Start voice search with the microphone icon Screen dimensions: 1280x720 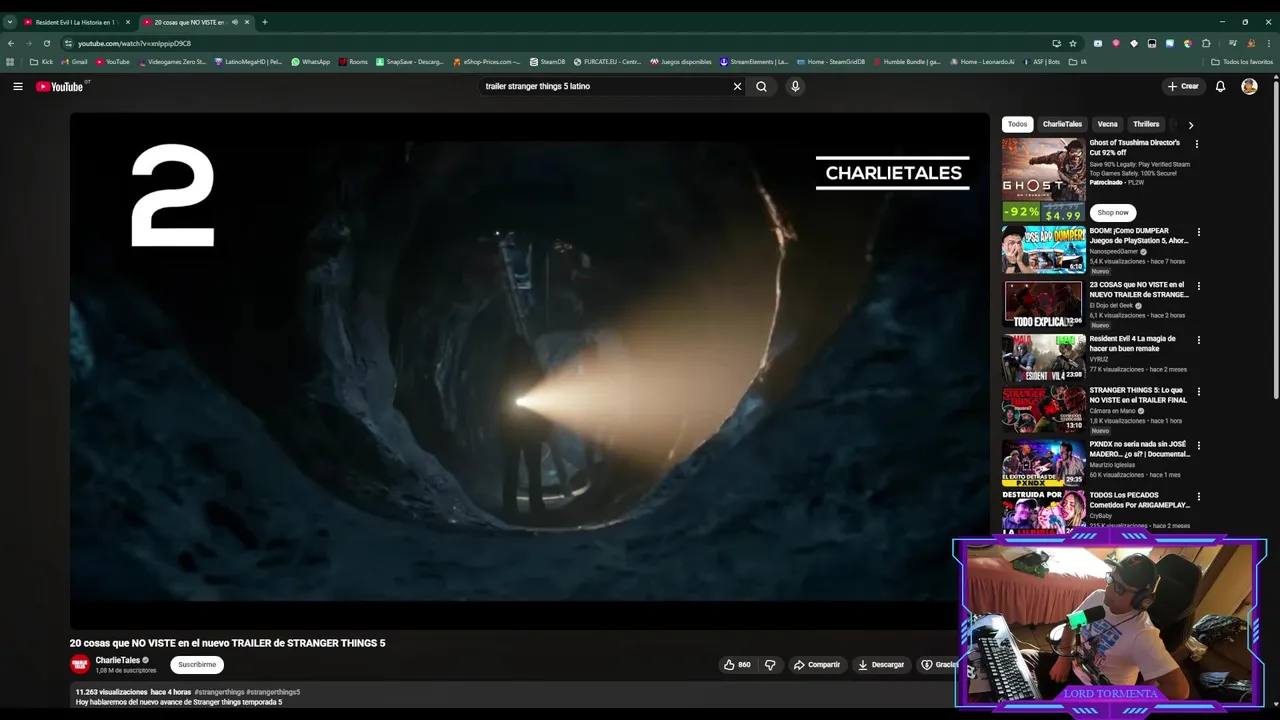795,87
